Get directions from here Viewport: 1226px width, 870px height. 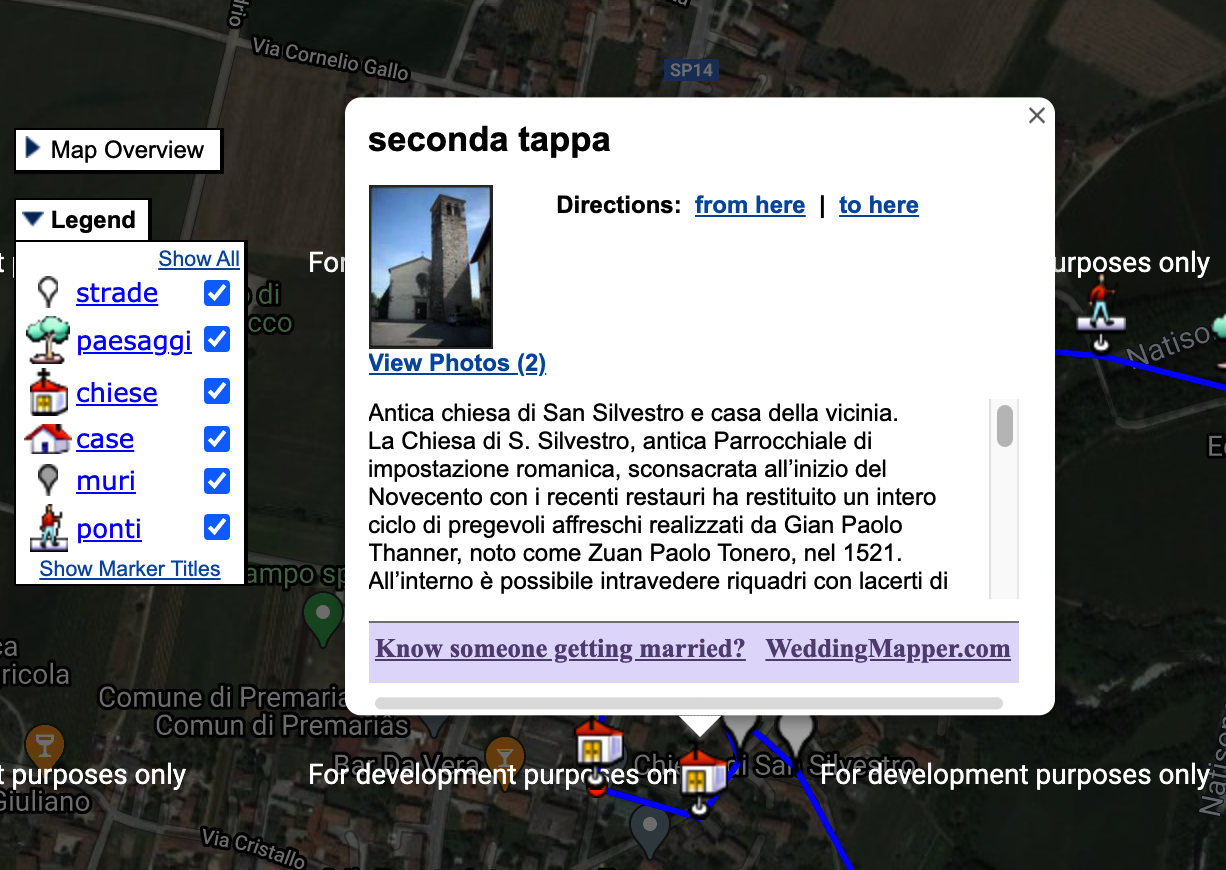[x=749, y=205]
